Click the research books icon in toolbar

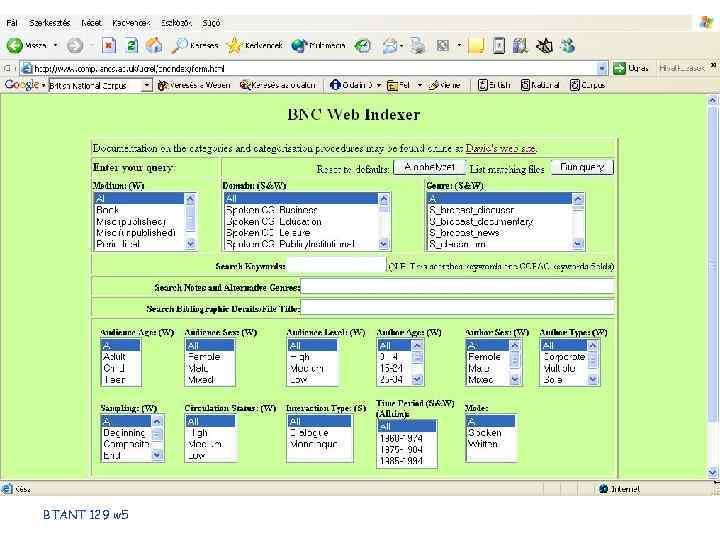coord(520,45)
